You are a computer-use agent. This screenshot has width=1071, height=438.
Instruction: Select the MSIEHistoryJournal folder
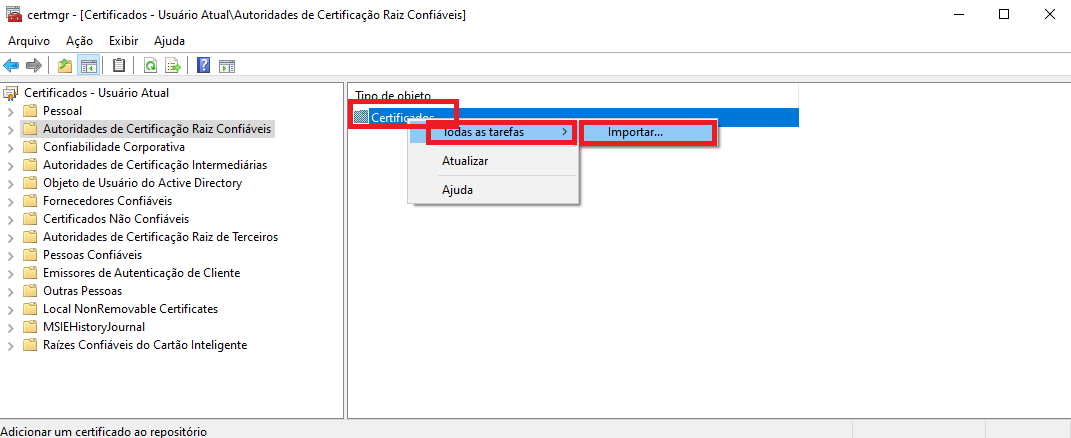click(x=93, y=327)
